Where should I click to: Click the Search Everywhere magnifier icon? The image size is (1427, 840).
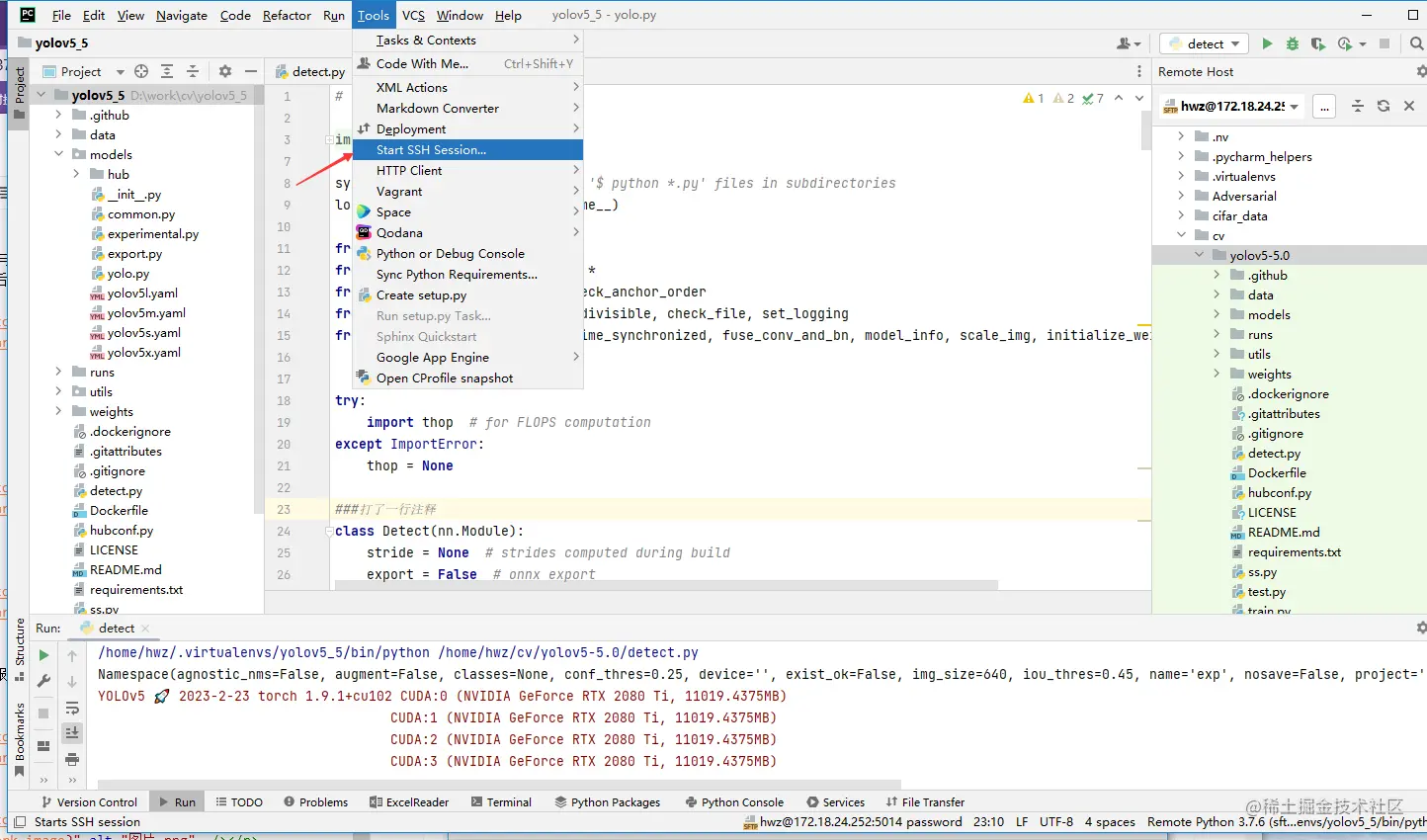tap(1416, 43)
